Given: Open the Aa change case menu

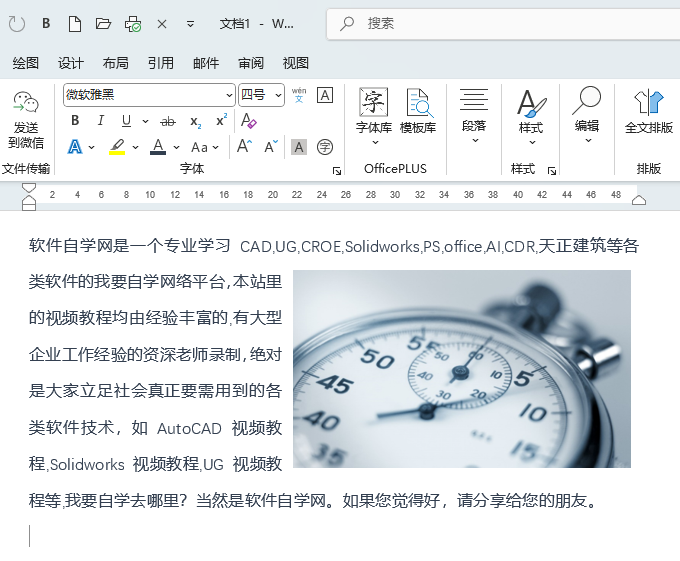Looking at the screenshot, I should tap(205, 147).
